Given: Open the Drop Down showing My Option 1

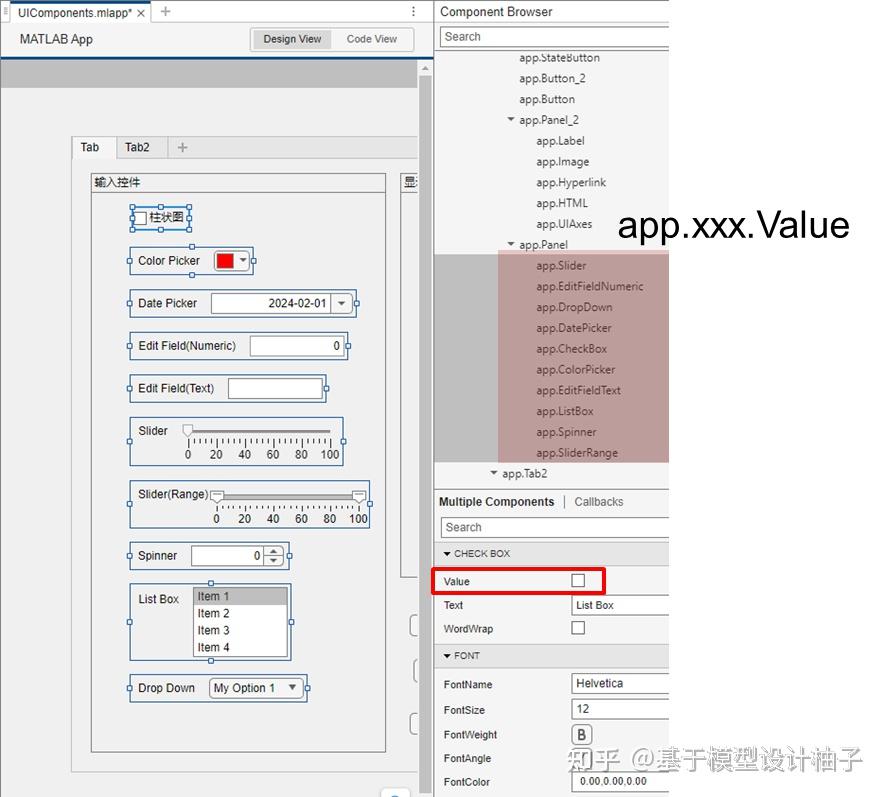Looking at the screenshot, I should [x=291, y=688].
